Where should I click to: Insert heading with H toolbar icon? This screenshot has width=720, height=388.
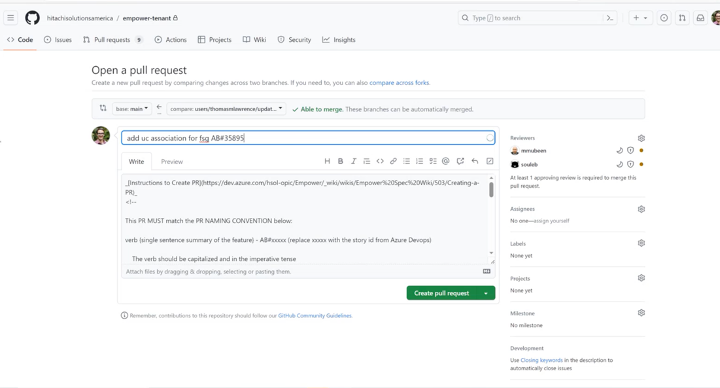[327, 161]
